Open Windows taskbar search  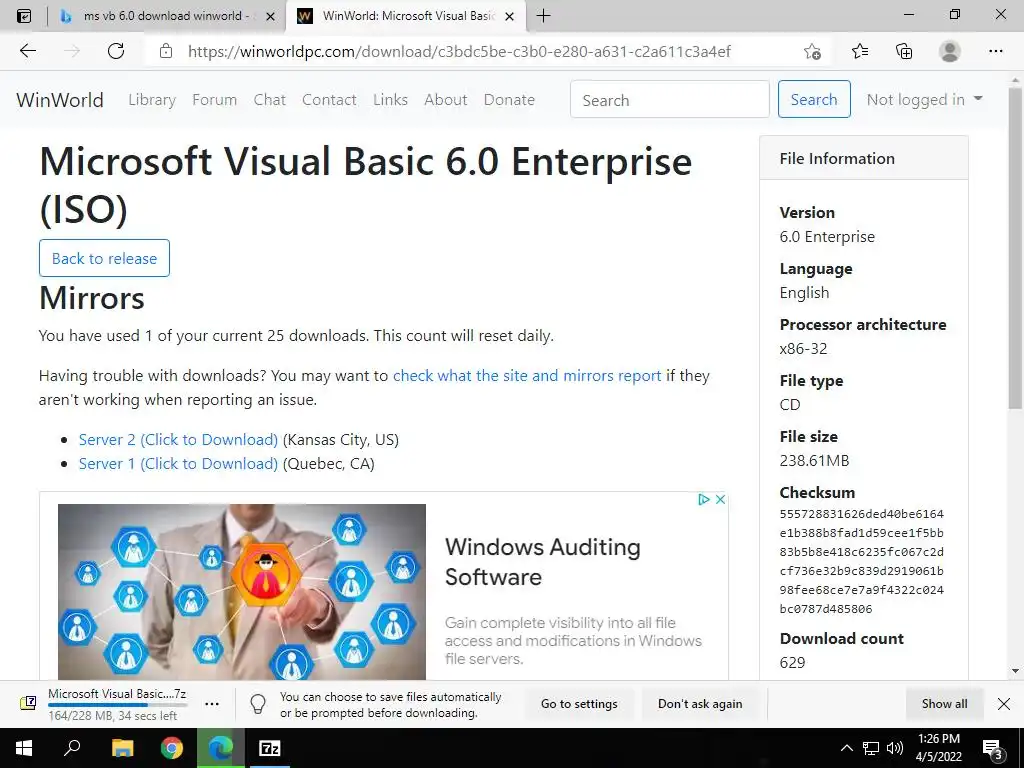72,748
